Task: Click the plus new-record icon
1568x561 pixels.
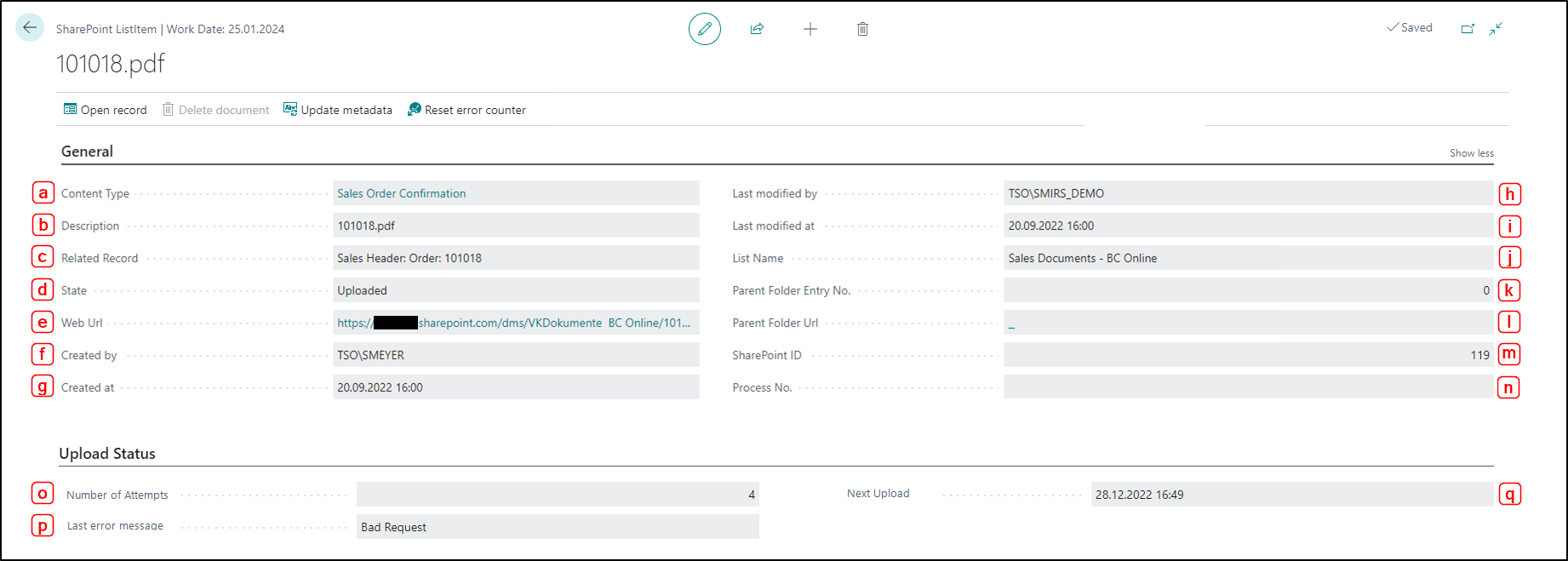Action: (810, 29)
